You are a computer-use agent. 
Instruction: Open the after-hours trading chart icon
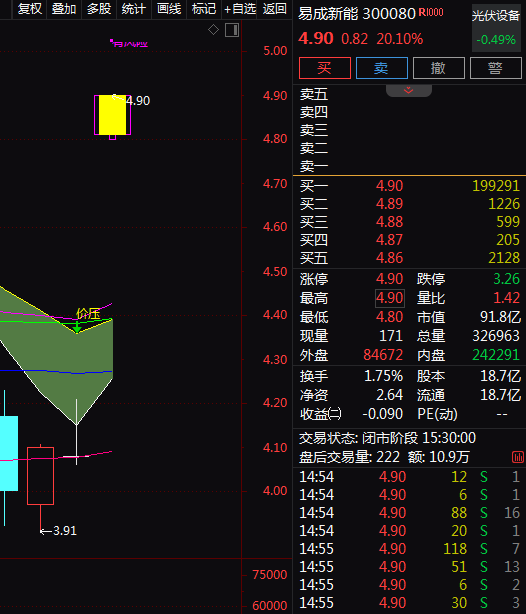[x=517, y=457]
